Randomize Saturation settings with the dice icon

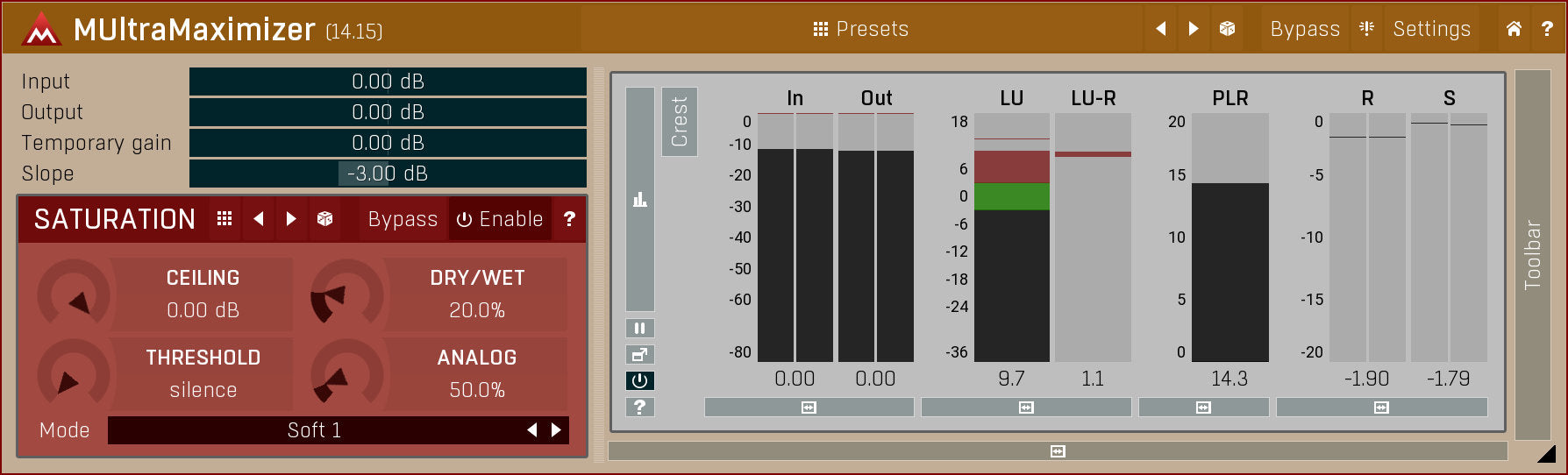(x=324, y=219)
